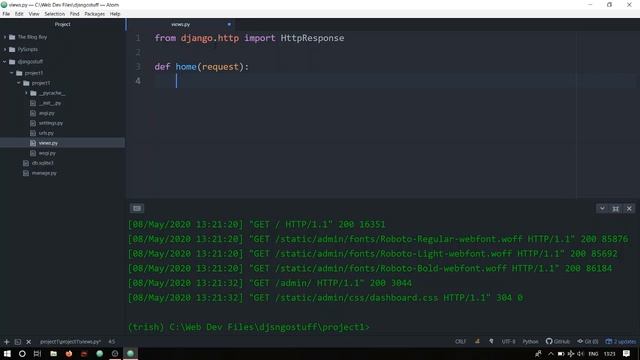Click the warning icon in status bar

(x=477, y=341)
